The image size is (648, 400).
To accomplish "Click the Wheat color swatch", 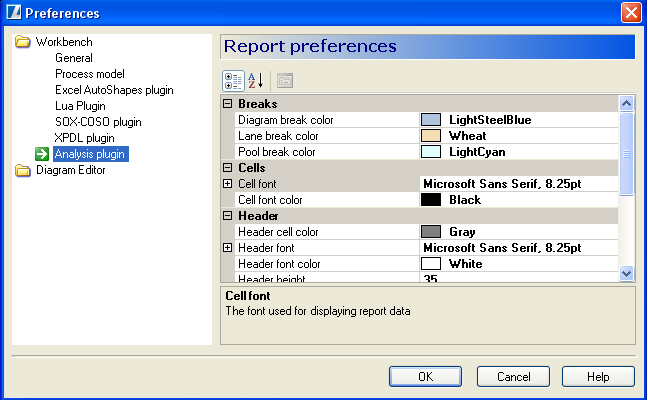I will (x=431, y=136).
